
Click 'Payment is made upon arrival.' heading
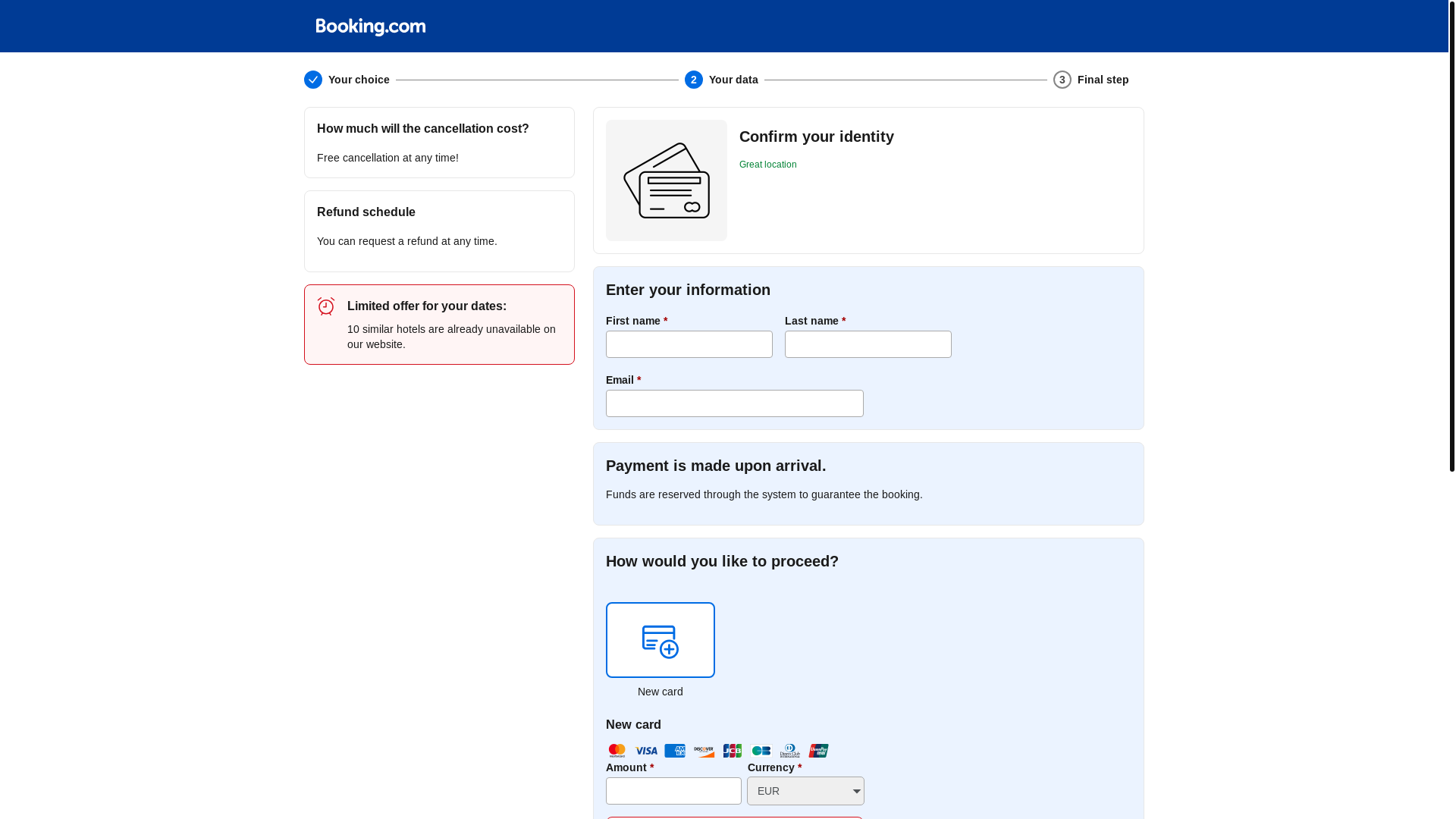[x=716, y=466]
